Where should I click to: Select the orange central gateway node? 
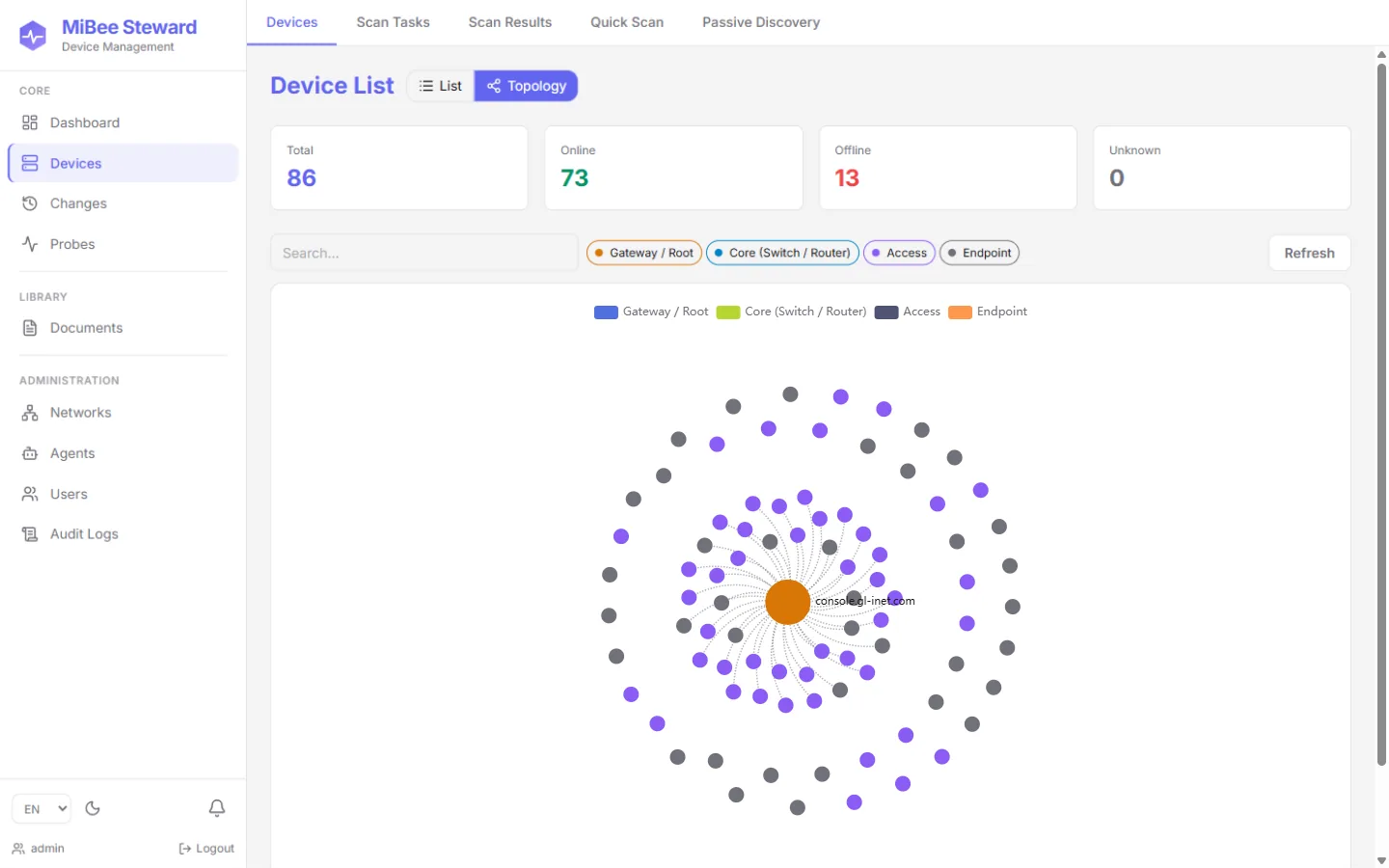pyautogui.click(x=788, y=602)
